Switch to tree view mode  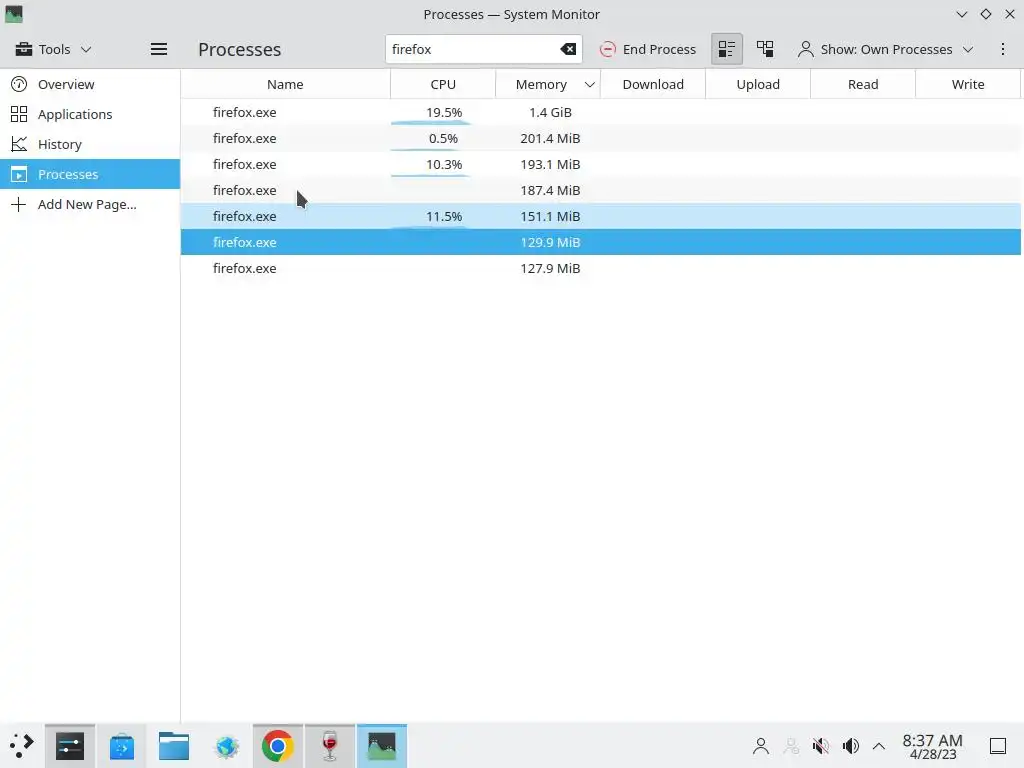(x=765, y=49)
